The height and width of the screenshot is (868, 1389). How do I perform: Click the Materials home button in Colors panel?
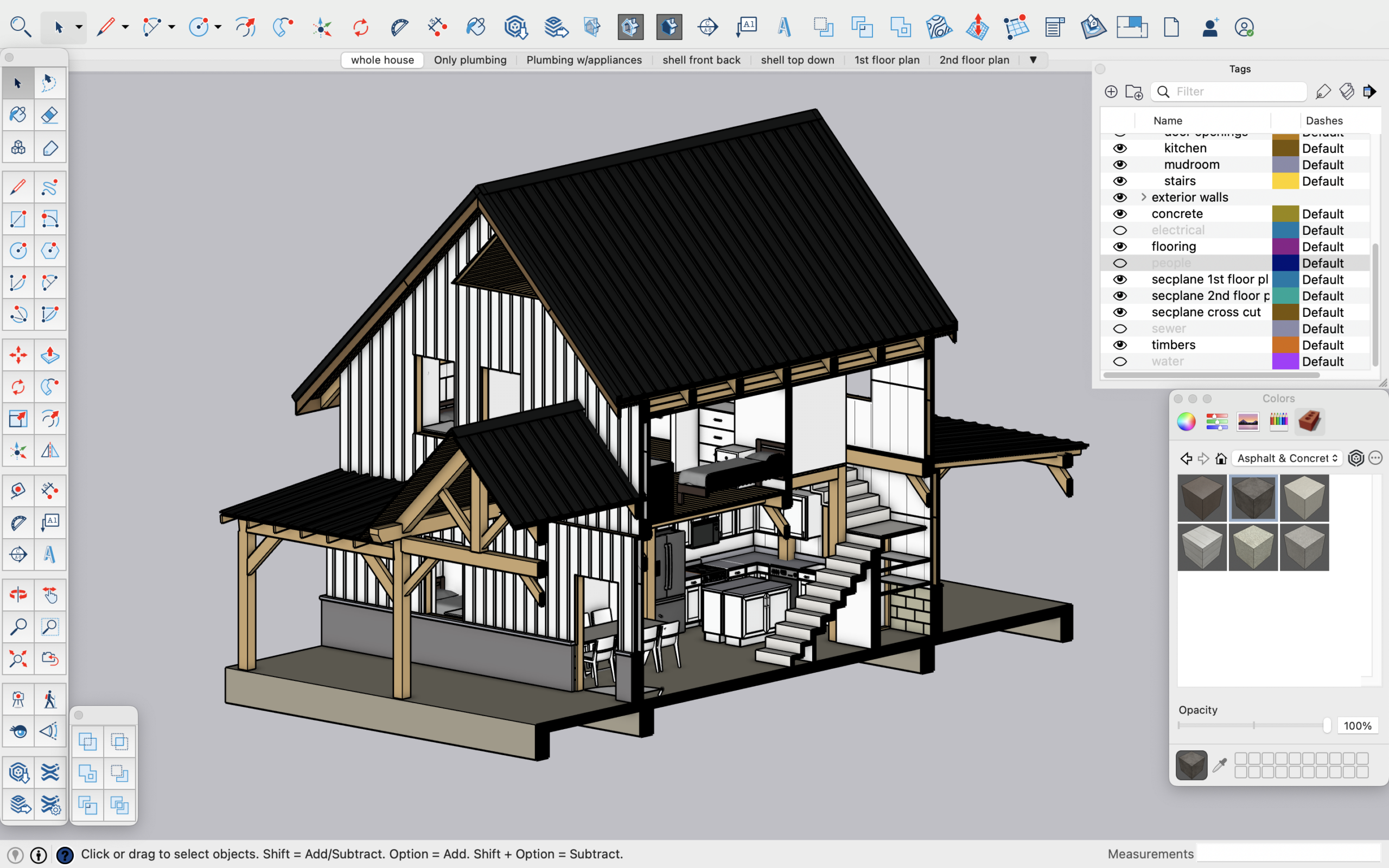1221,458
